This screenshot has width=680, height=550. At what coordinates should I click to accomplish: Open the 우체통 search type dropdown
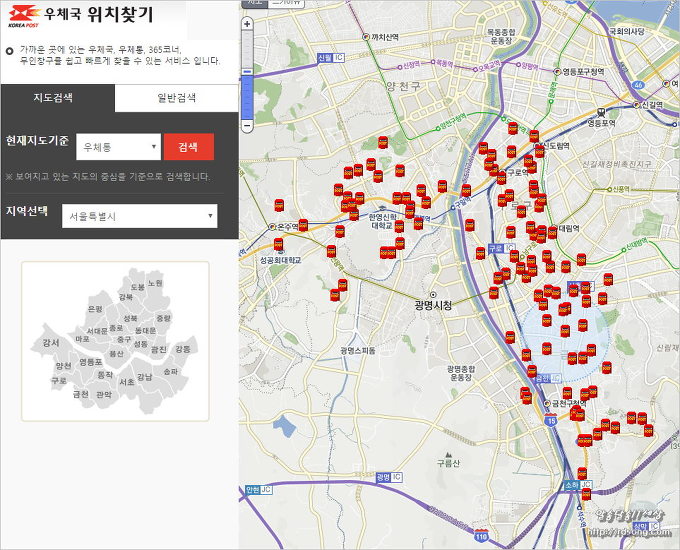pyautogui.click(x=118, y=147)
